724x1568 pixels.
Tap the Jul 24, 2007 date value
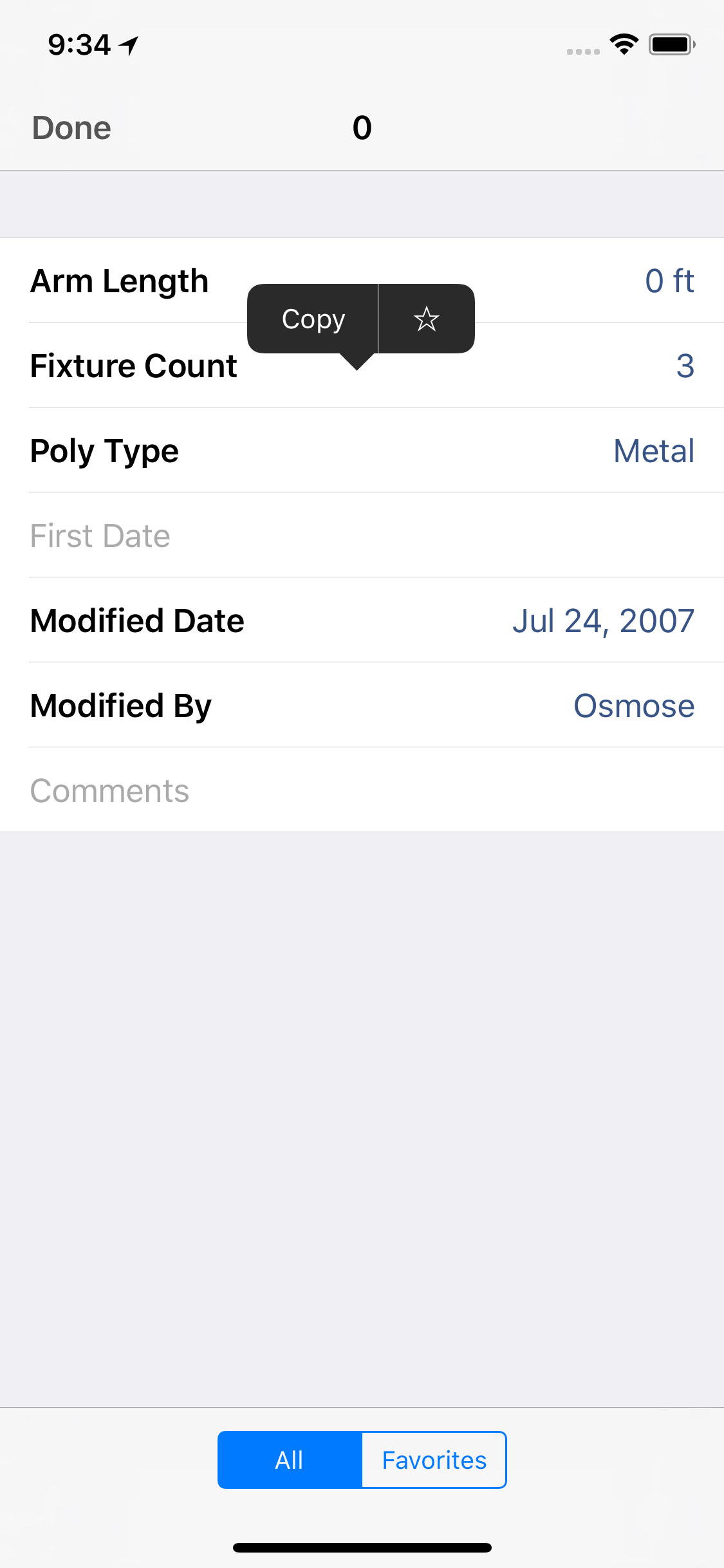coord(603,621)
